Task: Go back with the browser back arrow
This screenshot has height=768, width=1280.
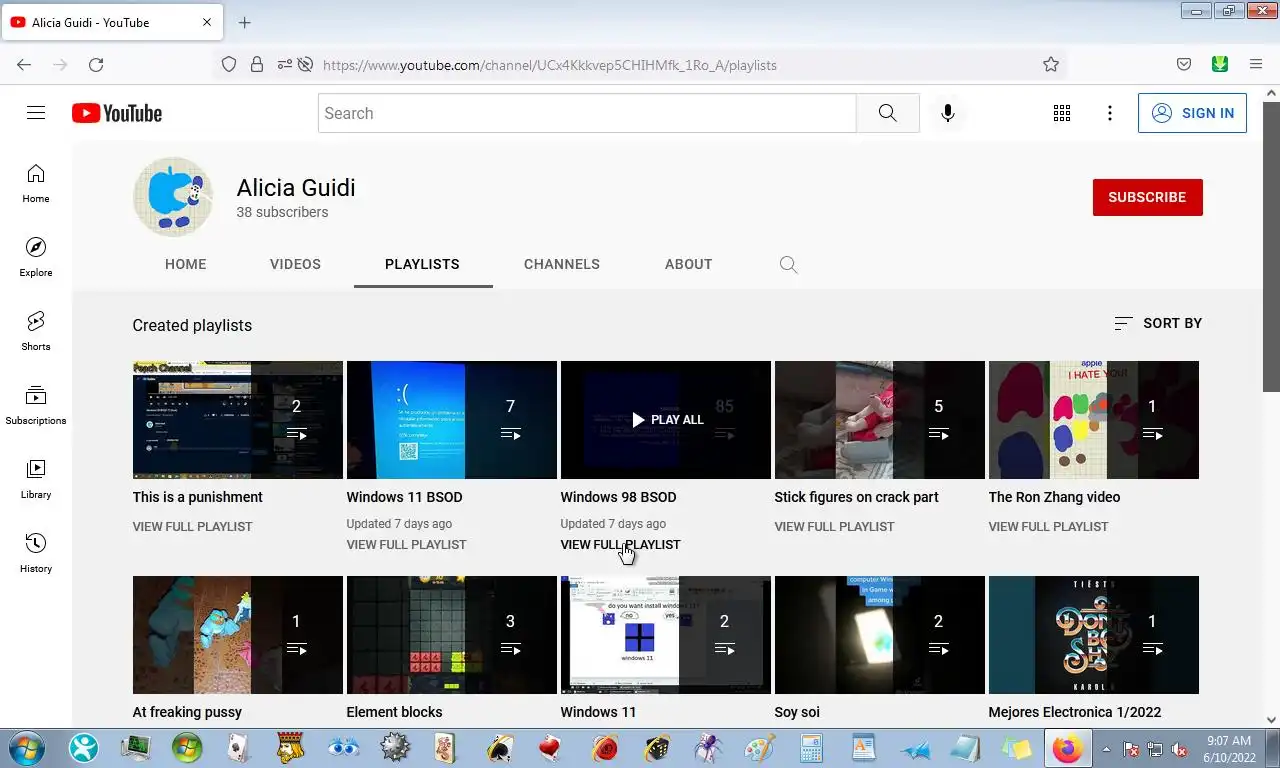Action: [24, 64]
